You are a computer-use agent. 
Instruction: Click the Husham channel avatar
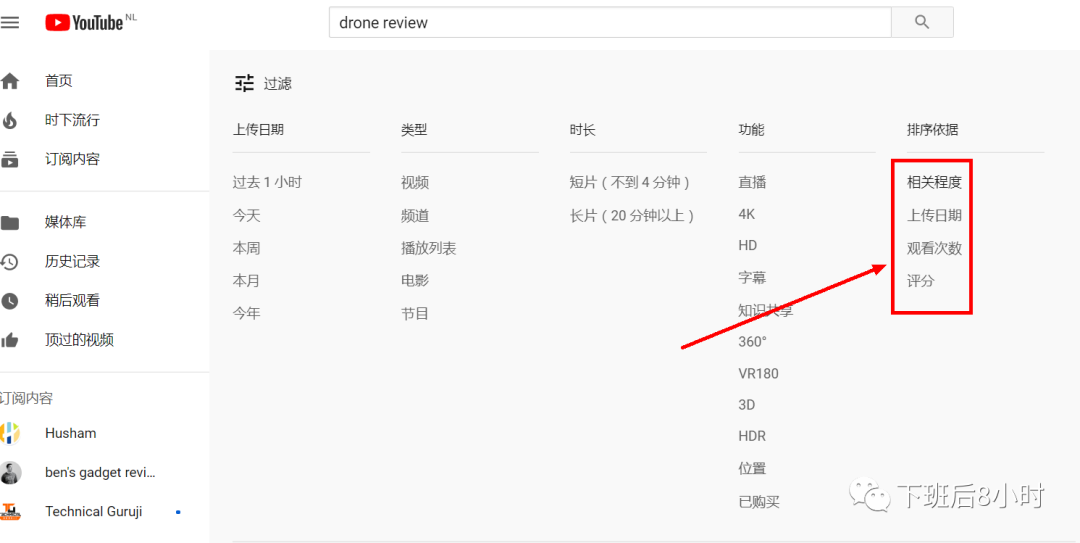tap(10, 433)
